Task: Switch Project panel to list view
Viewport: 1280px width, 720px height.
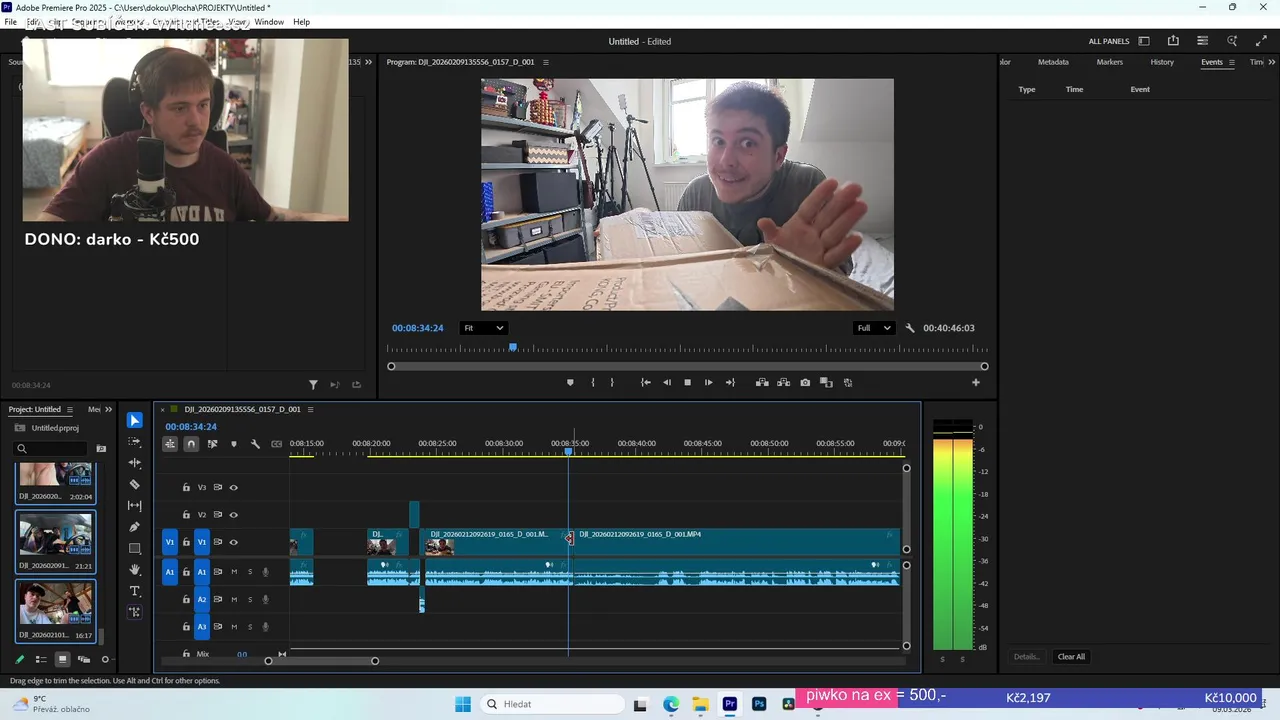Action: point(41,659)
